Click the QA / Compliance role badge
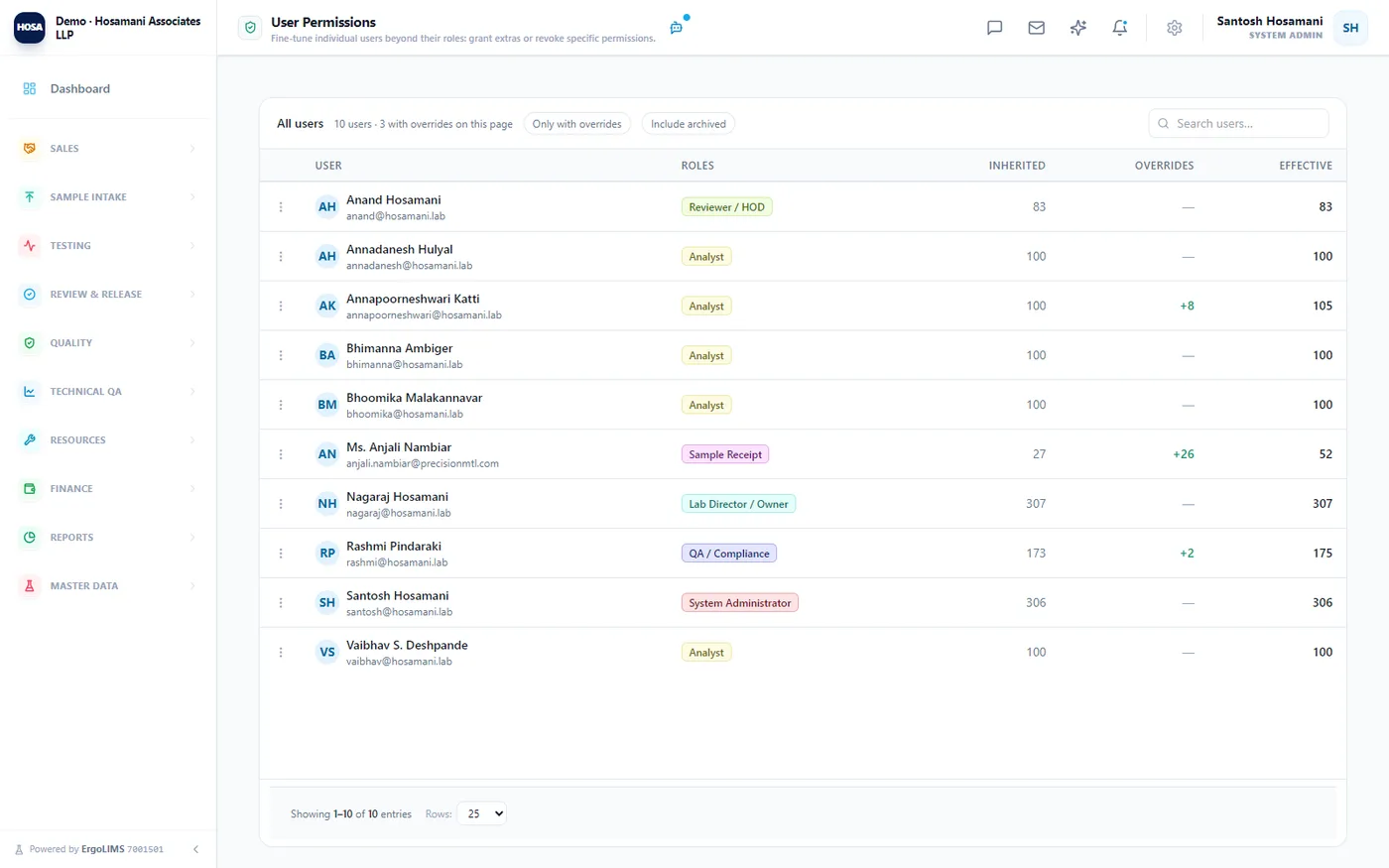 click(x=729, y=554)
